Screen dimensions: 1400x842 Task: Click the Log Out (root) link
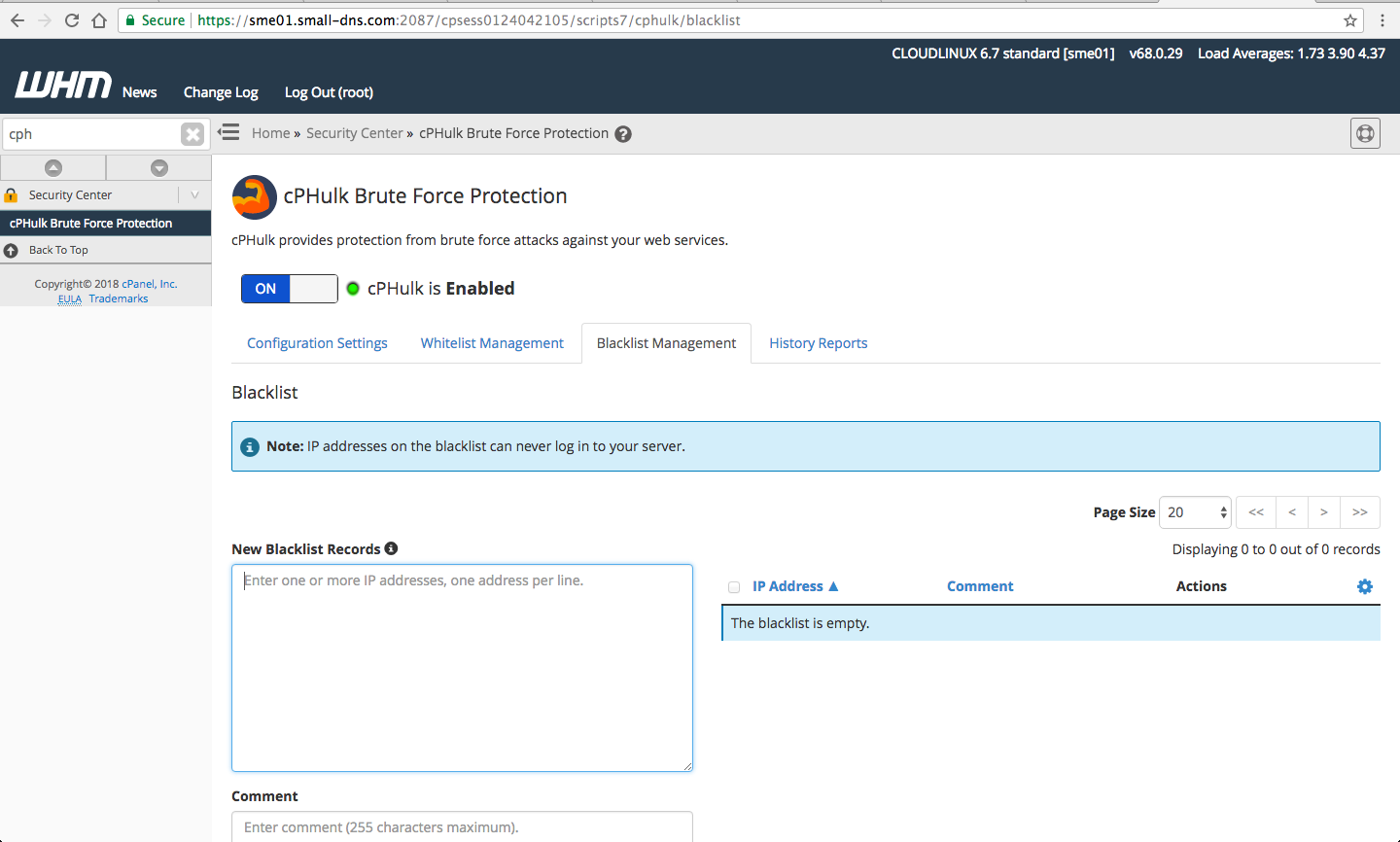pyautogui.click(x=329, y=92)
